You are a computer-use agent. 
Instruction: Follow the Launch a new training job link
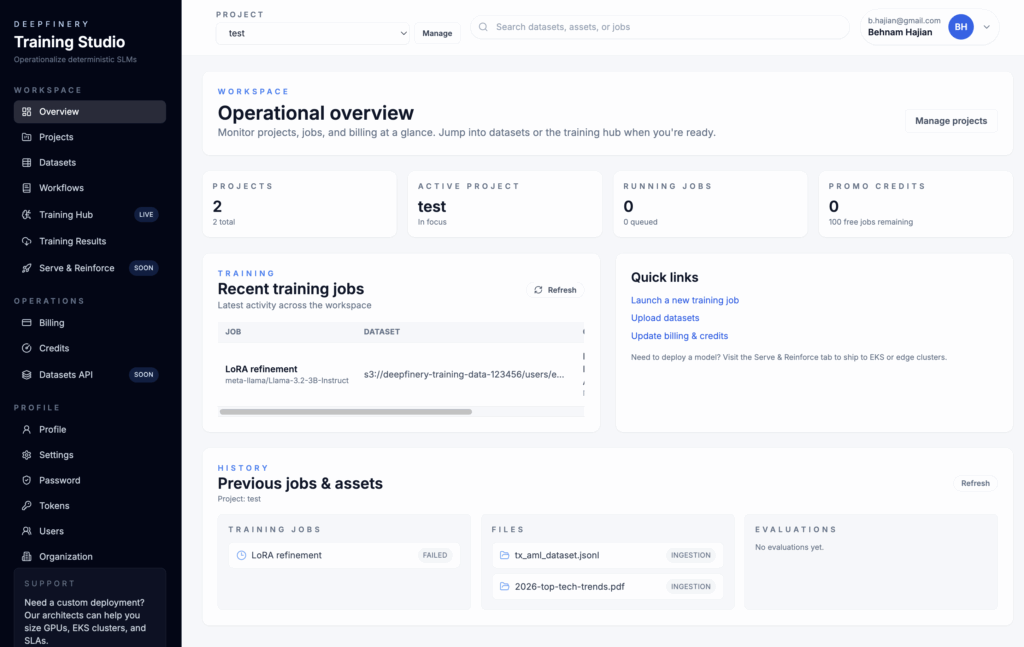click(684, 300)
